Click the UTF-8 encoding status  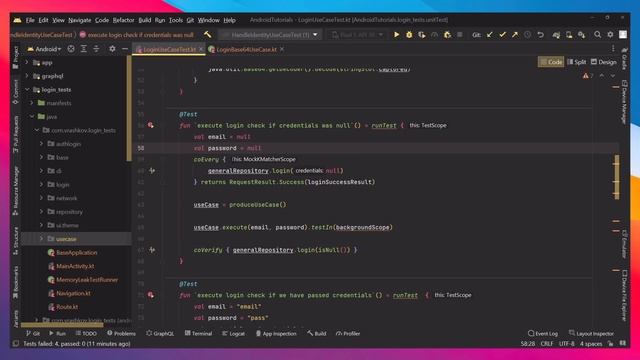(x=567, y=344)
